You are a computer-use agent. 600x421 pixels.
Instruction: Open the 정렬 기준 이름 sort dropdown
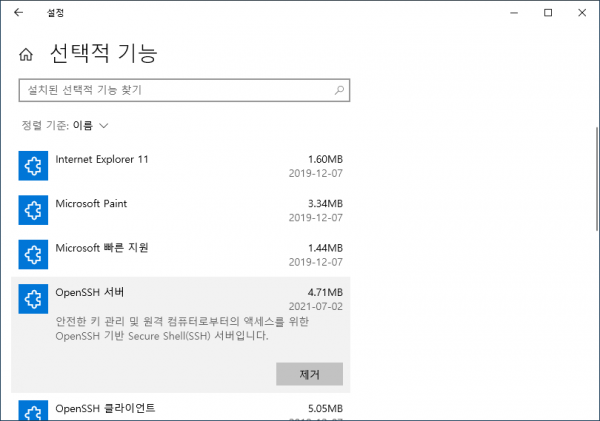[90, 126]
